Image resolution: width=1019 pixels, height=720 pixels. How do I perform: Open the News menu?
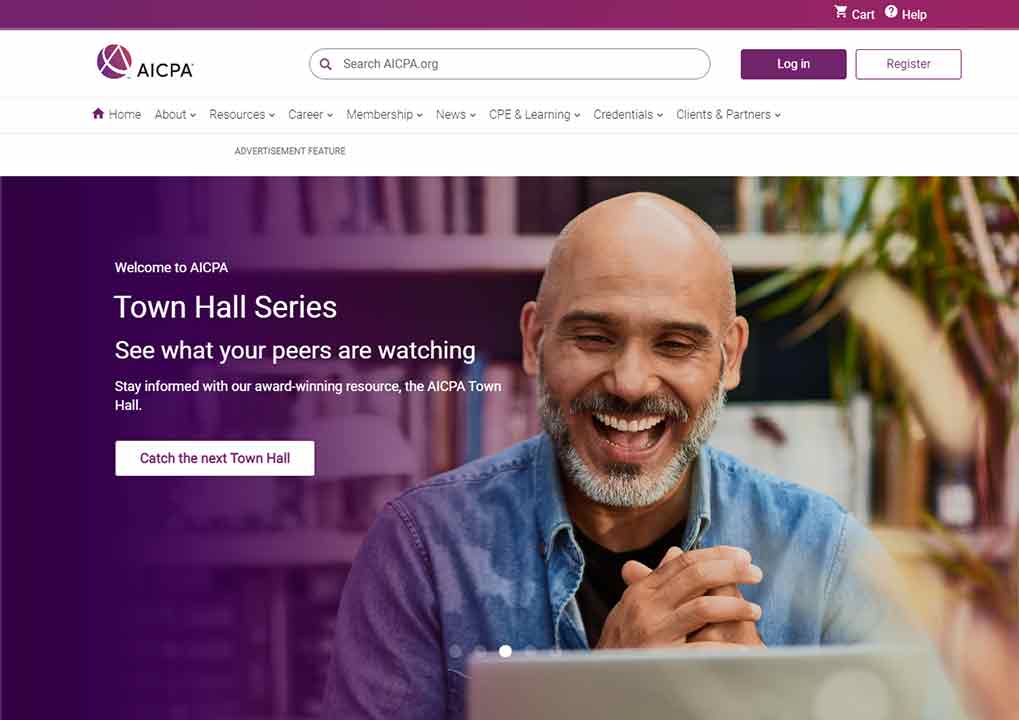point(456,114)
